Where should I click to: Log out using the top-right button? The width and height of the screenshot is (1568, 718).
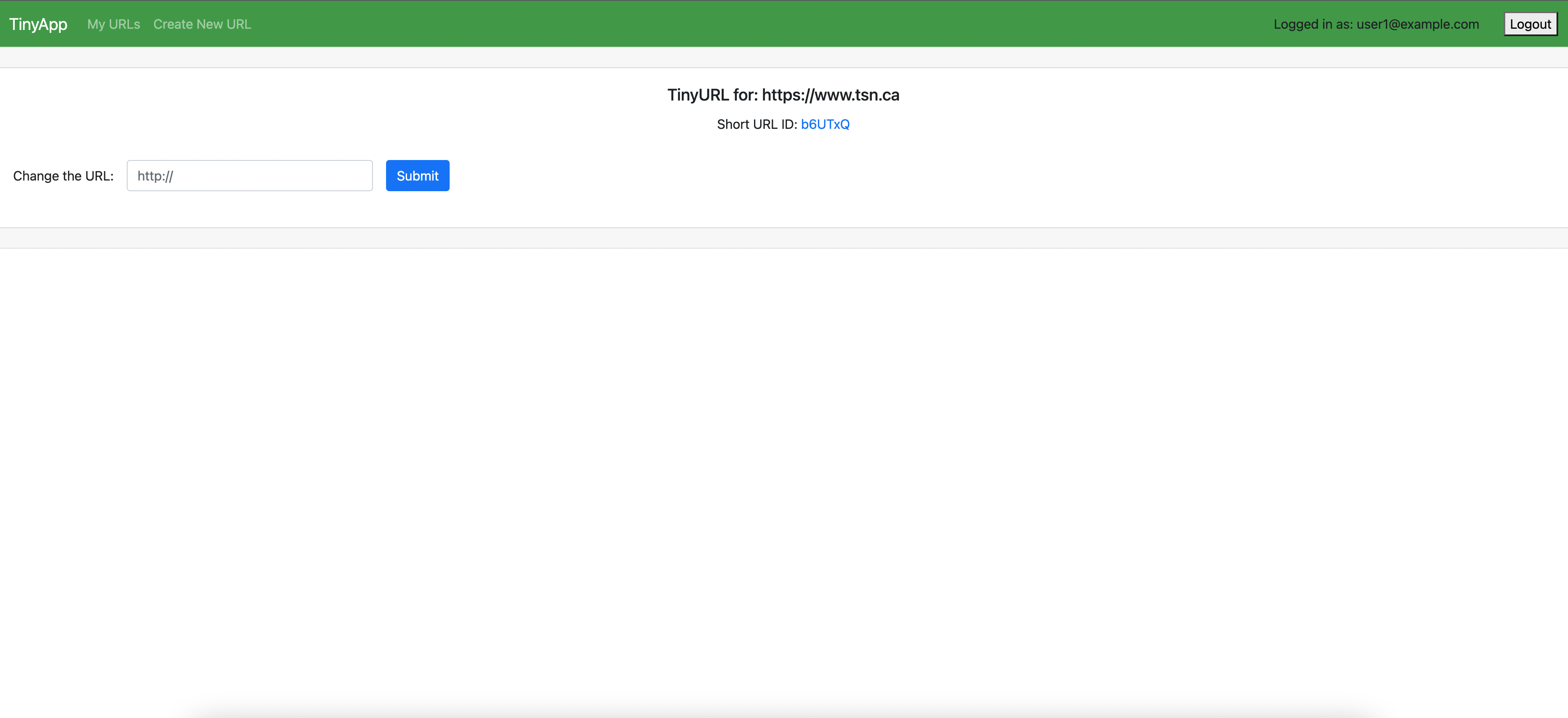click(1530, 24)
